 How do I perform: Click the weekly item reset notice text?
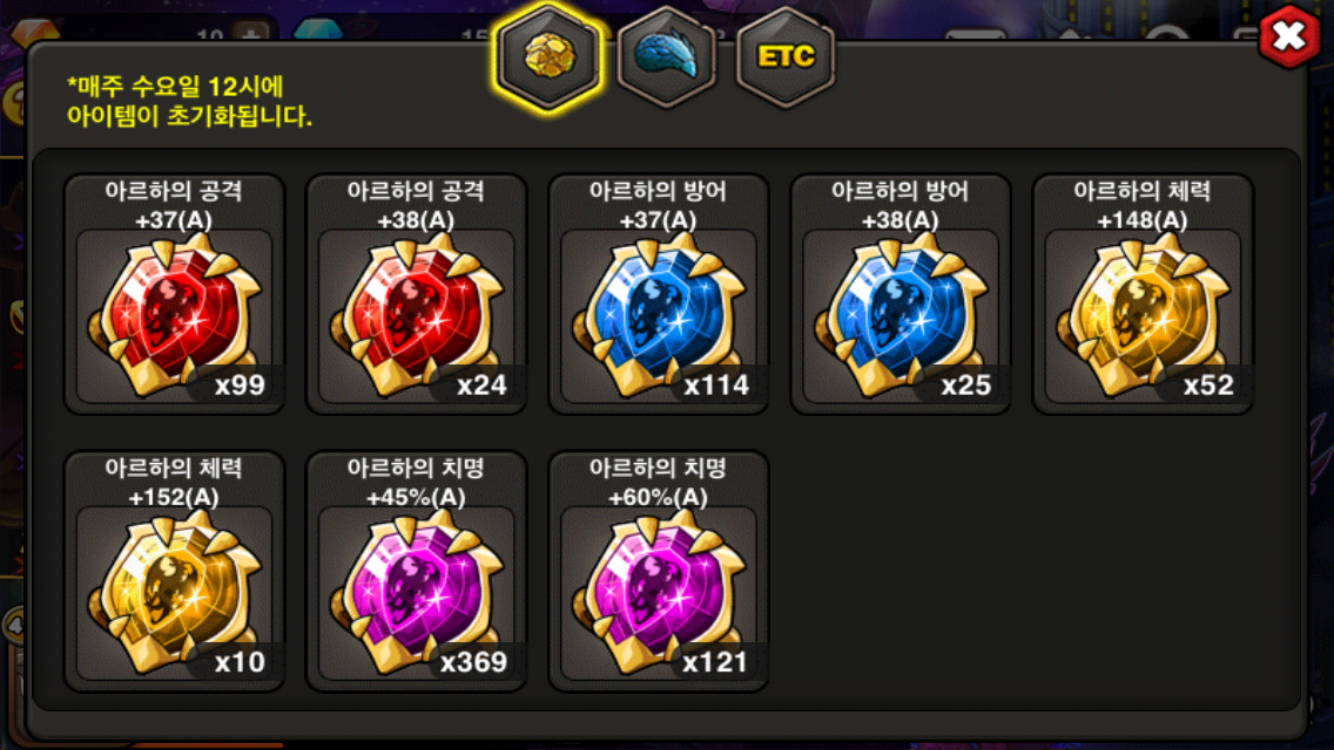pyautogui.click(x=188, y=101)
